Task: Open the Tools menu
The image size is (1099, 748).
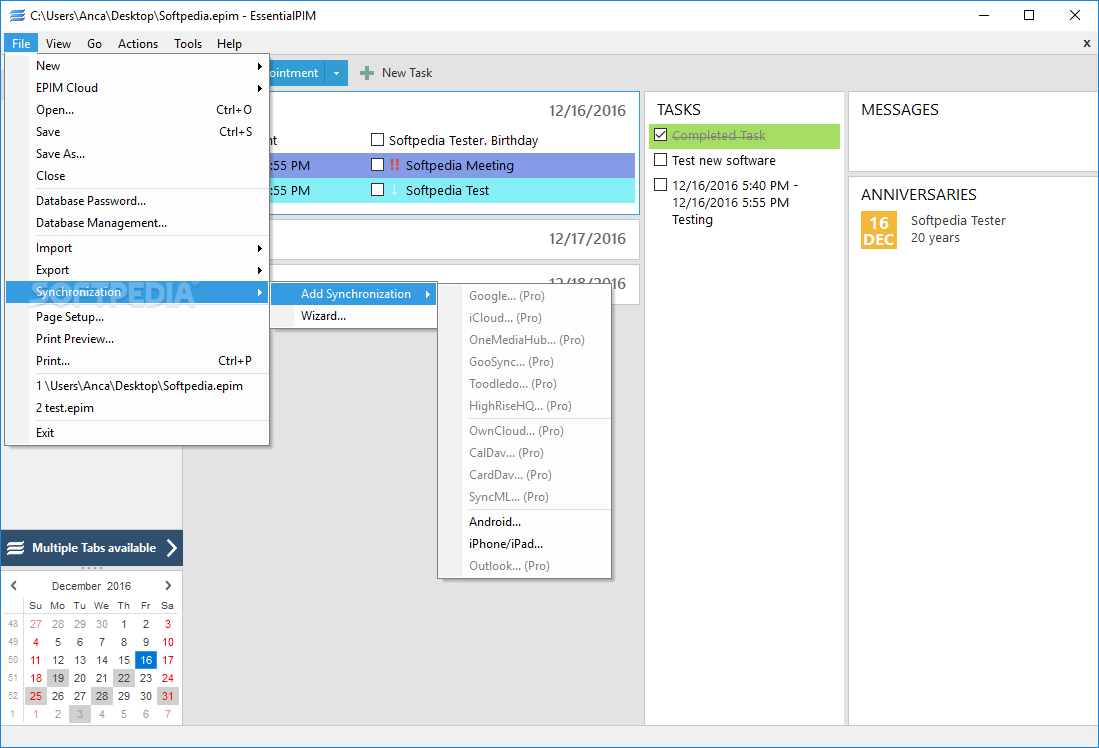Action: pyautogui.click(x=188, y=43)
